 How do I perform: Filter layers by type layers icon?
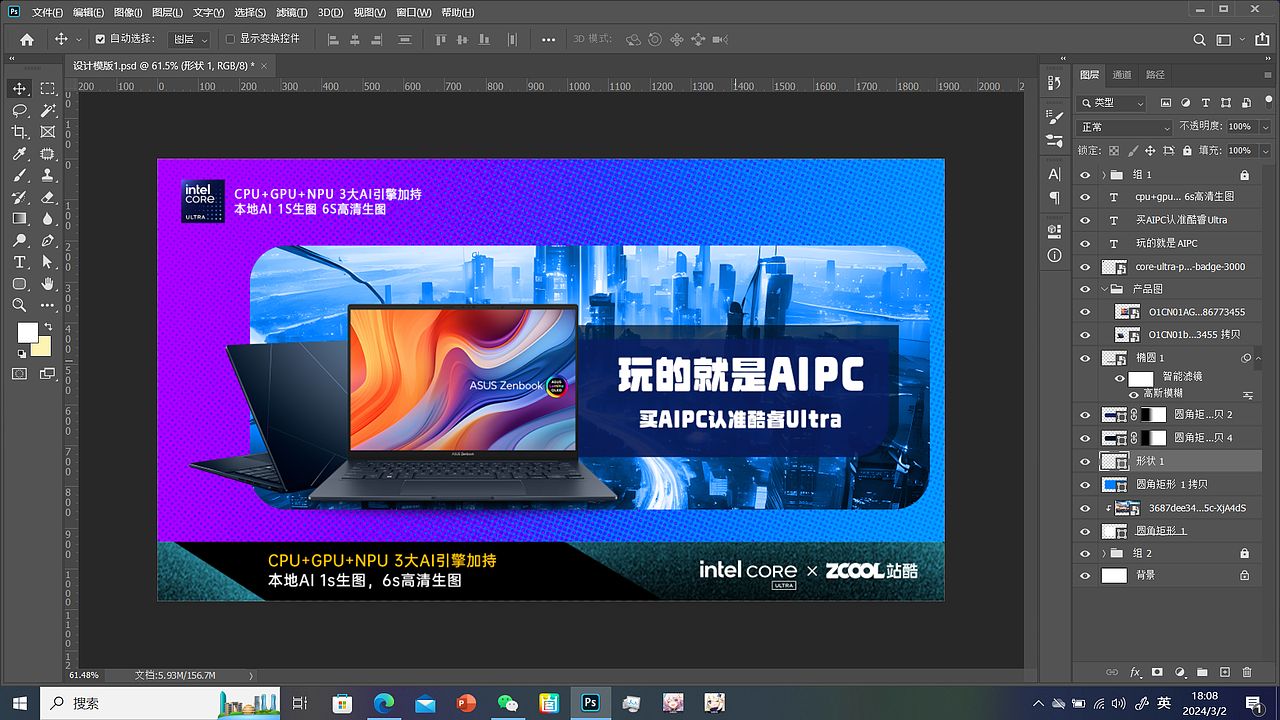[1204, 103]
